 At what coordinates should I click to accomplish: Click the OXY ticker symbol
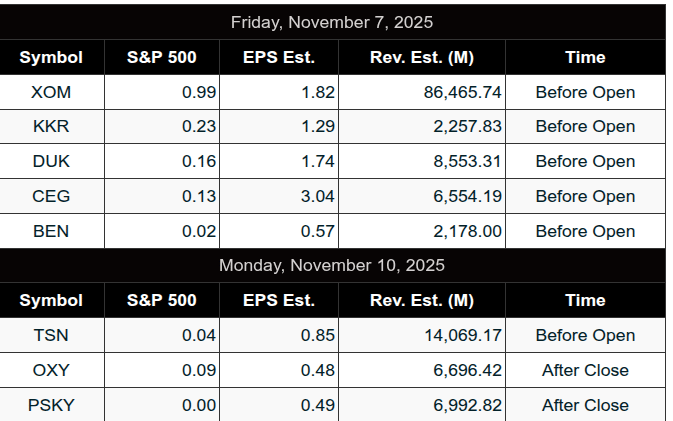(51, 371)
